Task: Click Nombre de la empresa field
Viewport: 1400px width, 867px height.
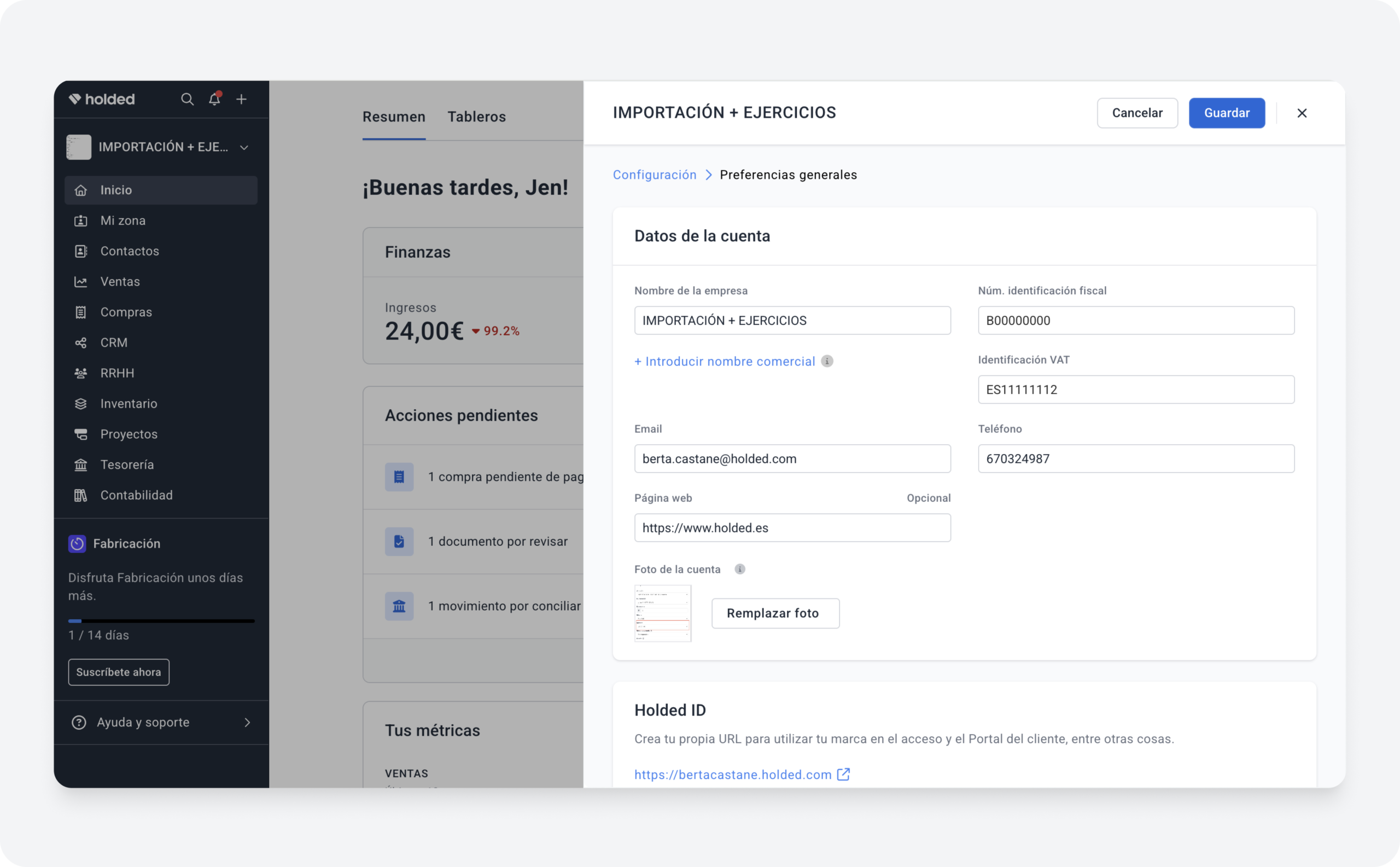Action: click(792, 321)
